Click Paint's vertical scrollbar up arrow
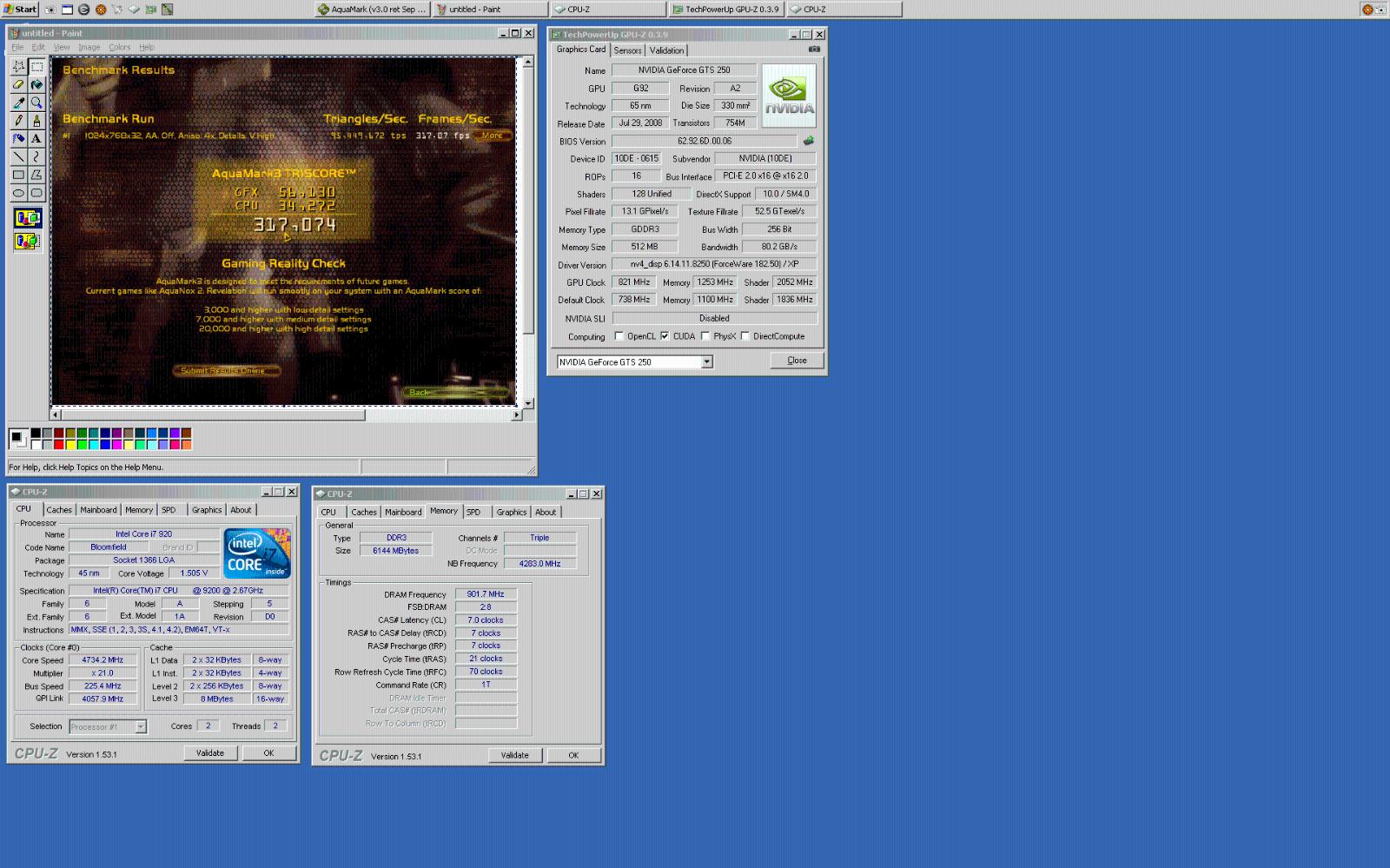Image resolution: width=1390 pixels, height=868 pixels. (528, 63)
